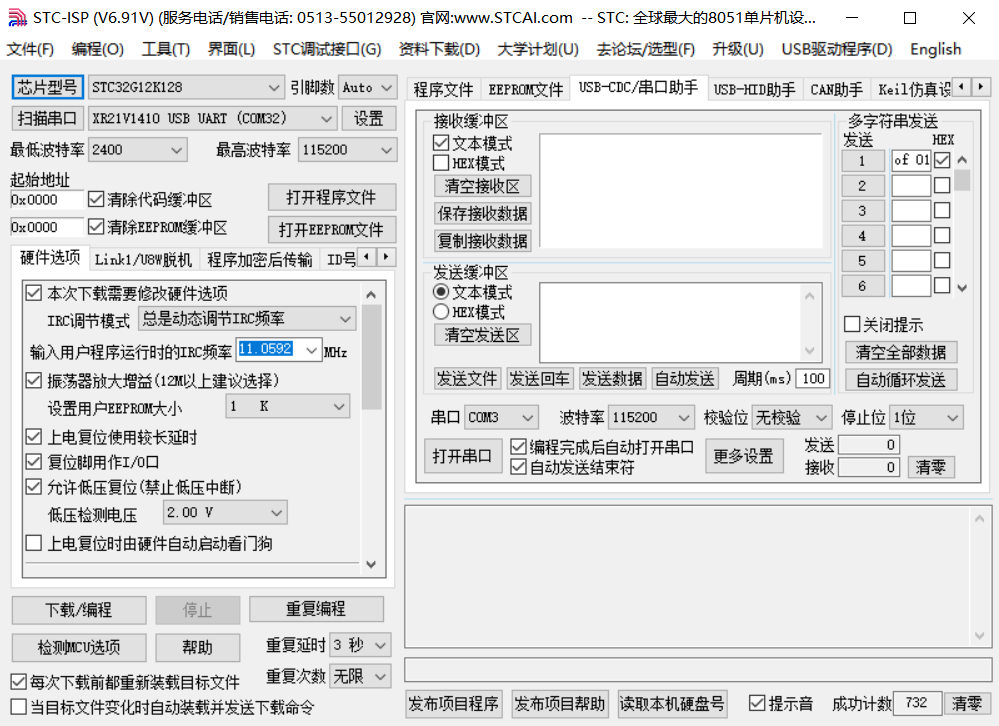Toggle 清除EEPROM缓冲区 checkbox
This screenshot has height=726, width=999.
click(x=96, y=227)
